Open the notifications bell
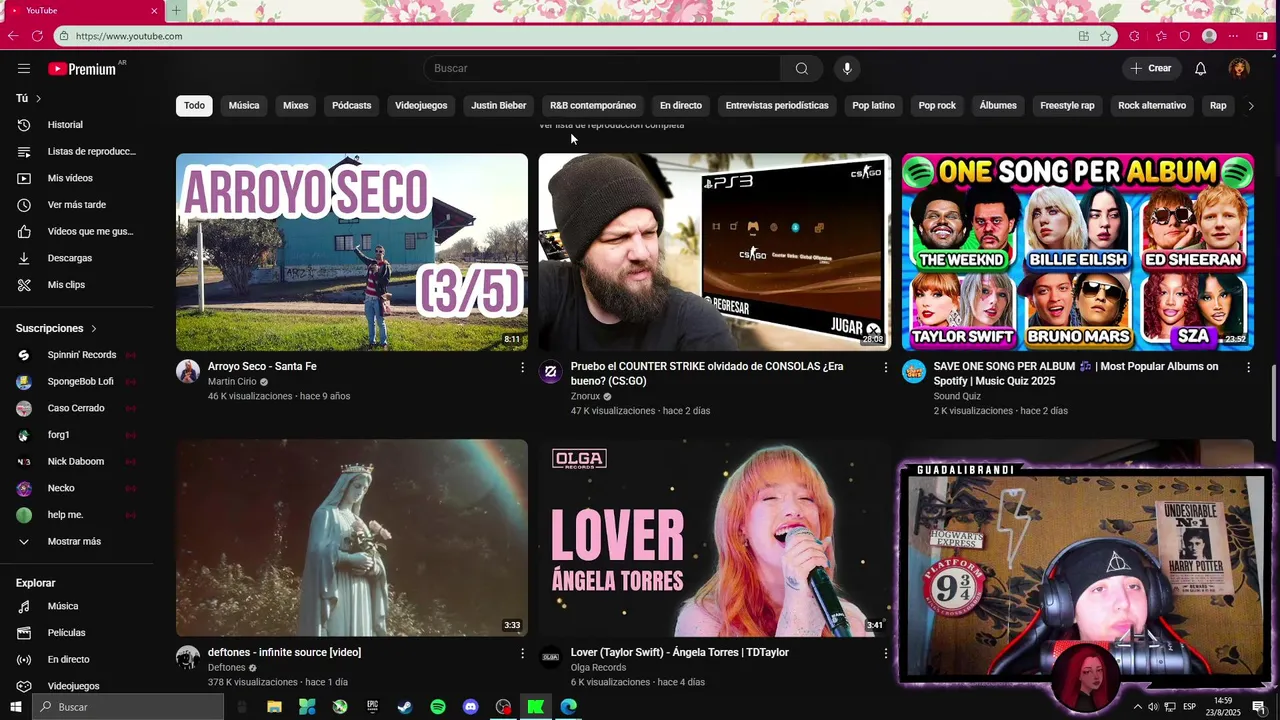 coord(1200,68)
